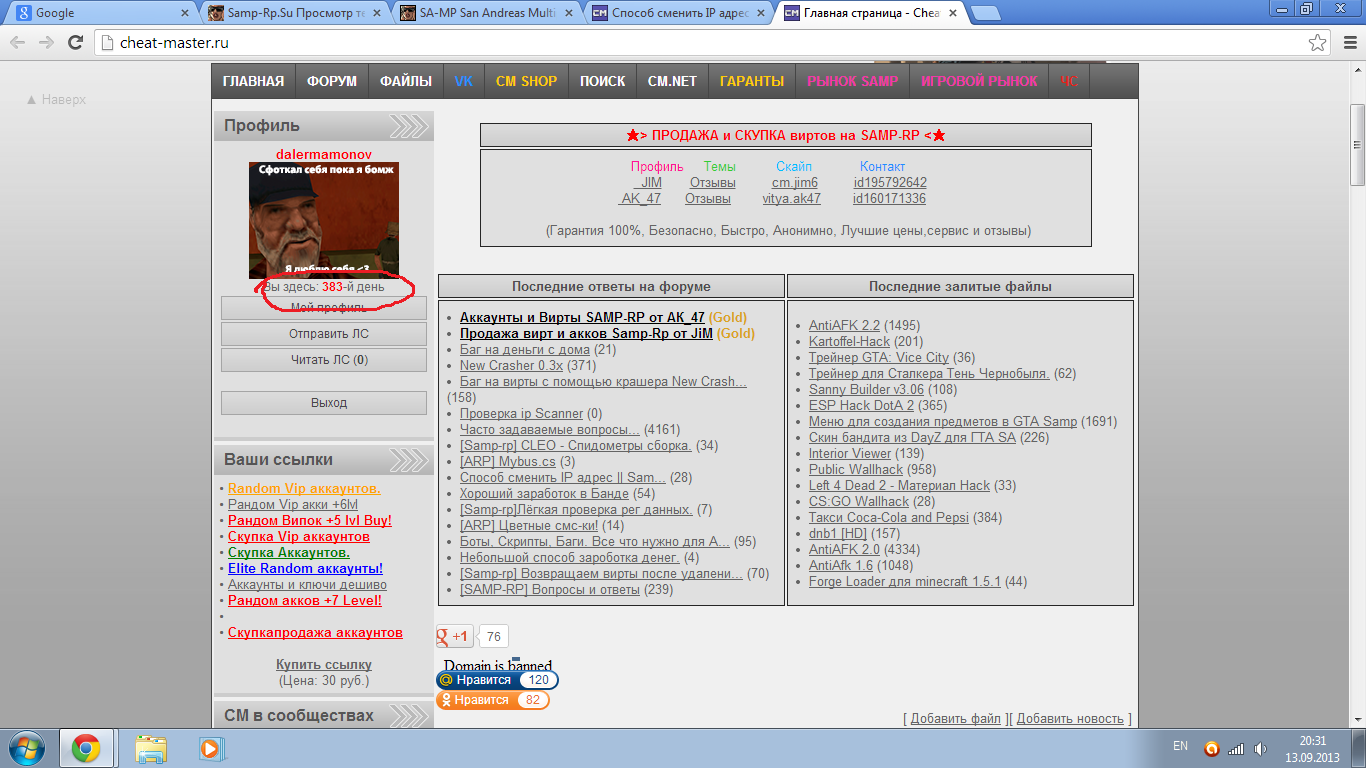1366x768 pixels.
Task: Click the Наверх link
Action: 56,100
